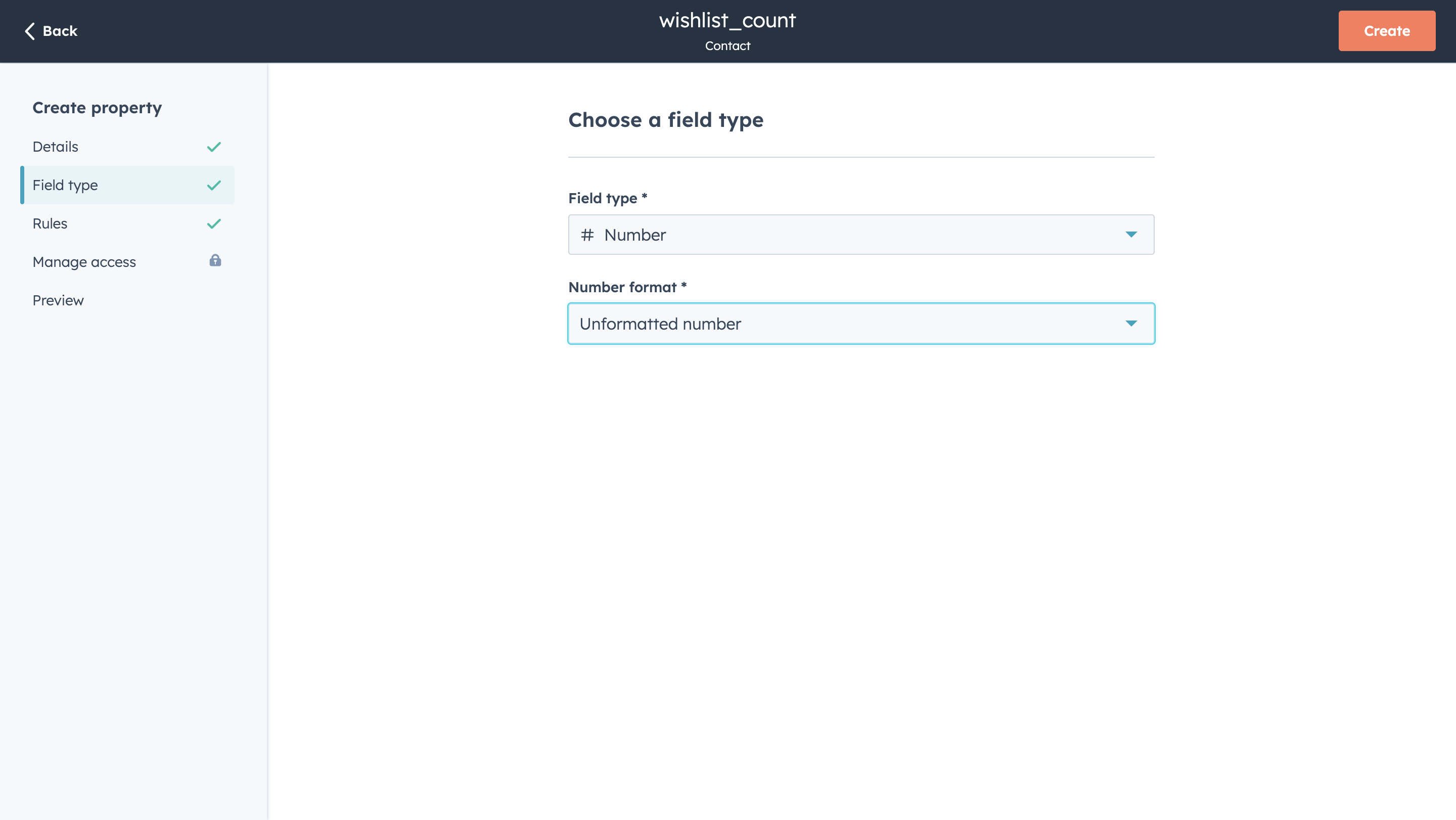Screen dimensions: 1456x820
Task: Click the Rules step checkmark icon
Action: [x=214, y=224]
